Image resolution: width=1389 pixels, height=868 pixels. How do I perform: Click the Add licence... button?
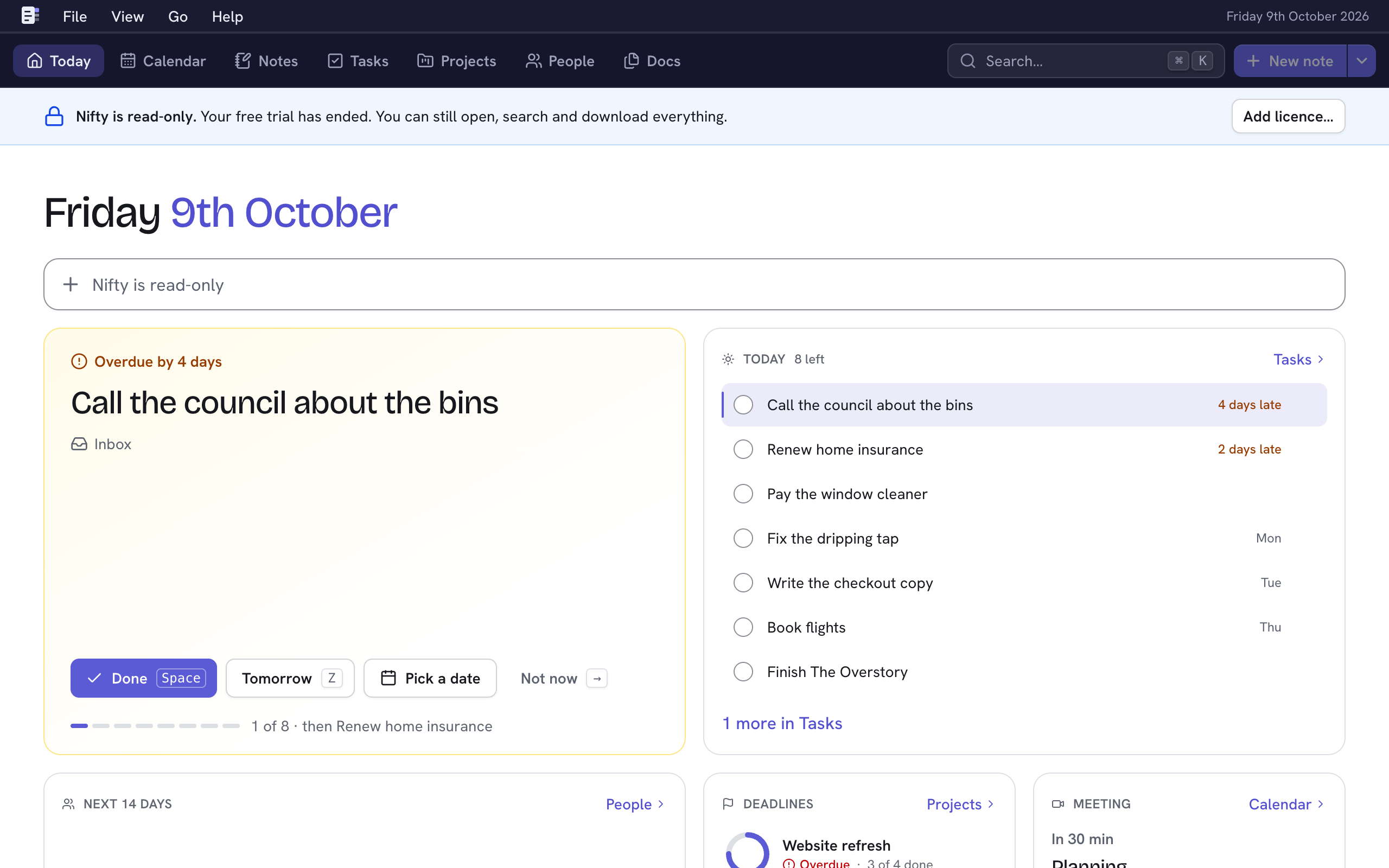point(1288,116)
